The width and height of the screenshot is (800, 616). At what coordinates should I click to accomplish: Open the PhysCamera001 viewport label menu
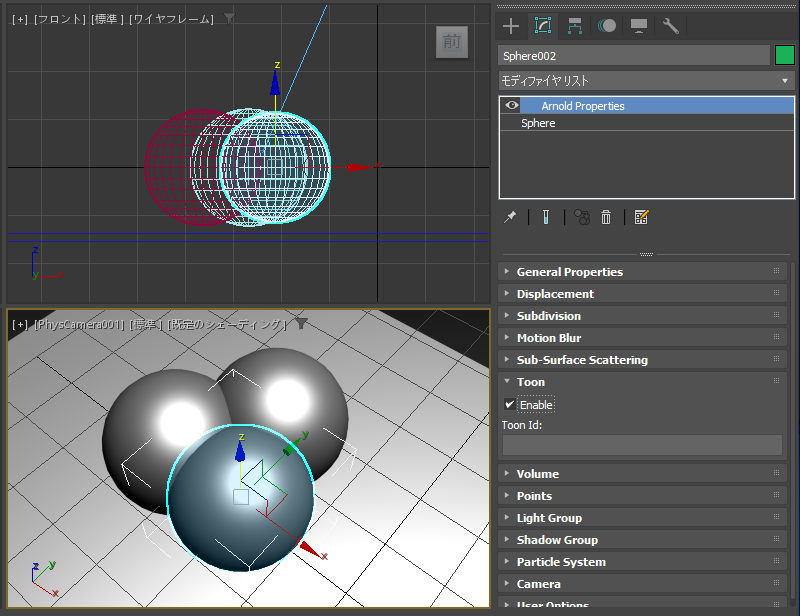79,325
